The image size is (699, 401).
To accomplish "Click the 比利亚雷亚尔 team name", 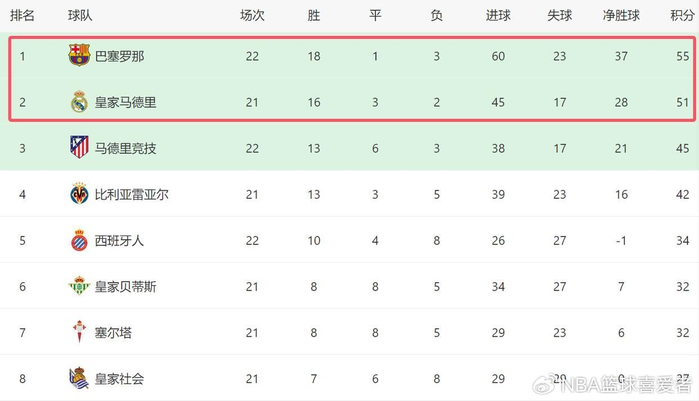I will 132,194.
